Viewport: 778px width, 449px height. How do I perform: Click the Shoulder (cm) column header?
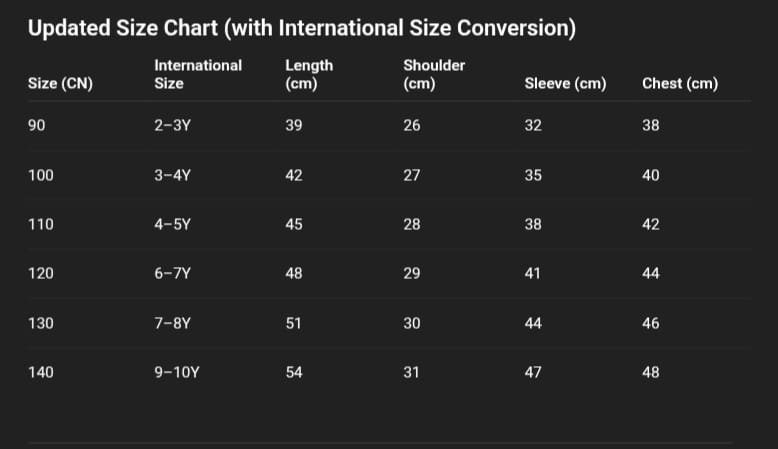pyautogui.click(x=433, y=74)
